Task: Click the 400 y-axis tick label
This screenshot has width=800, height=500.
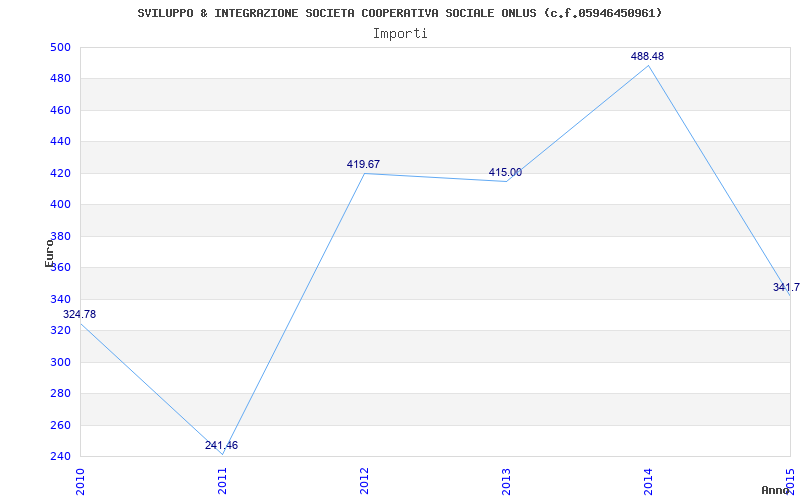Action: pyautogui.click(x=60, y=205)
